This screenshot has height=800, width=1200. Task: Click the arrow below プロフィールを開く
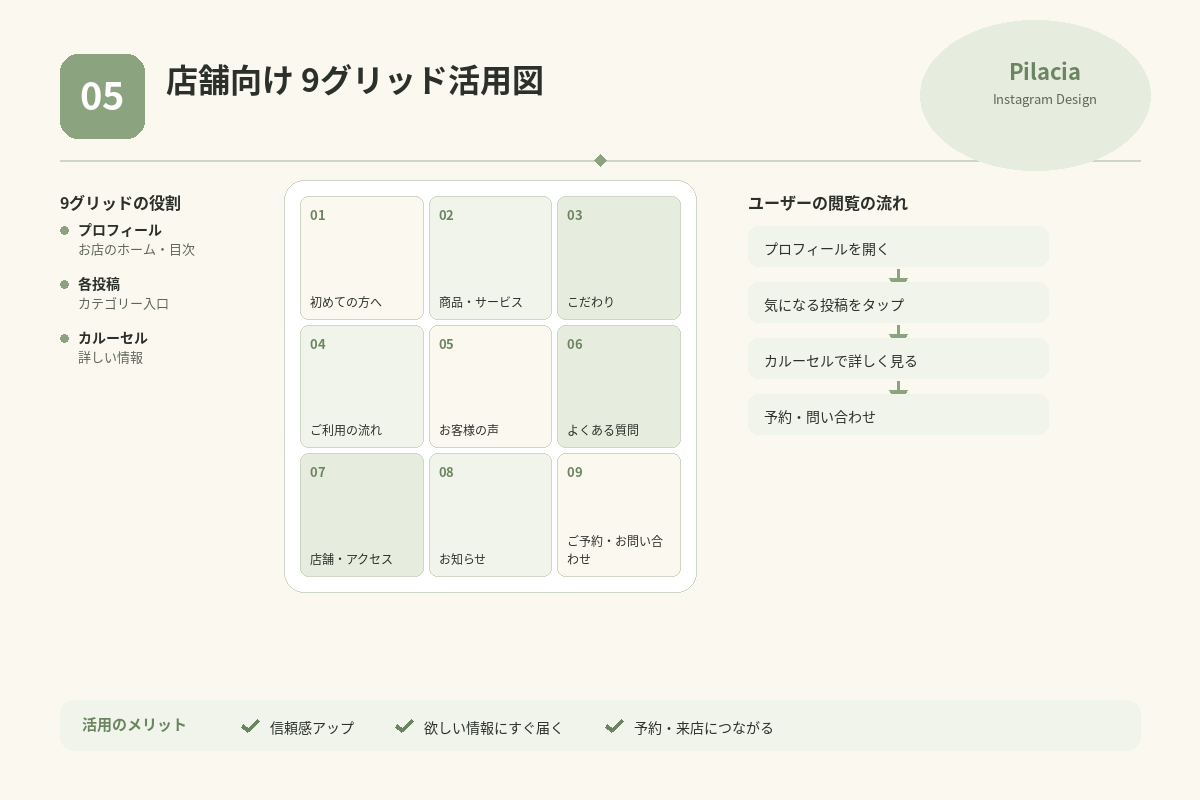[x=898, y=275]
